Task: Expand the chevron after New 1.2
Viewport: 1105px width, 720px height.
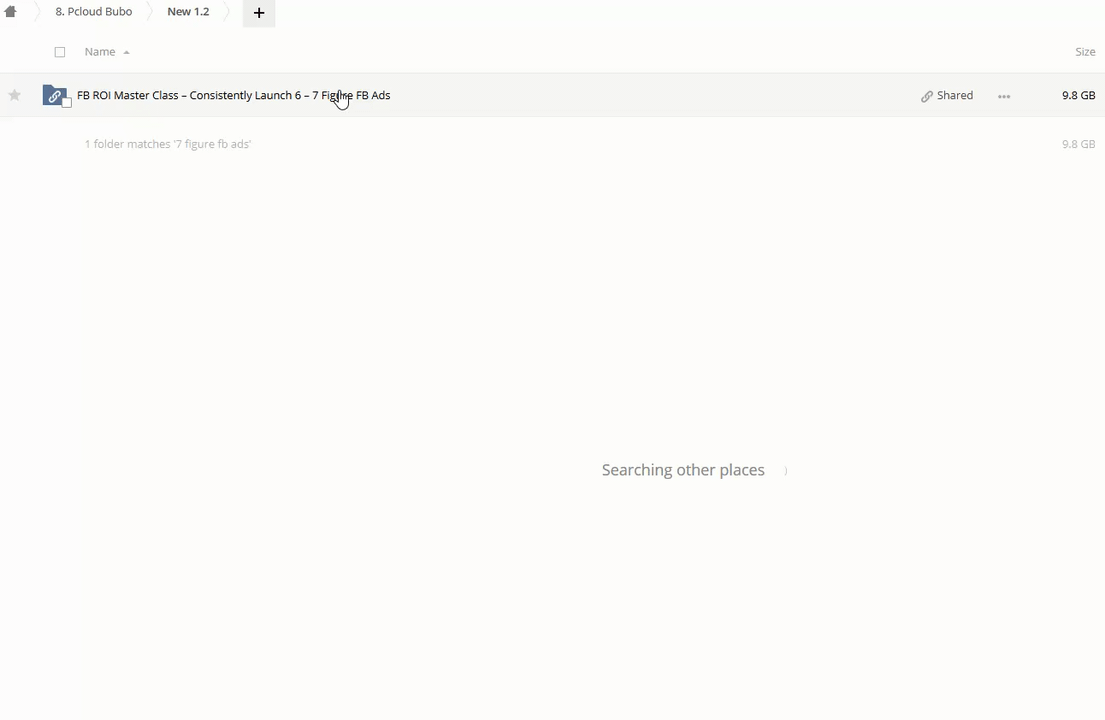Action: (x=227, y=12)
